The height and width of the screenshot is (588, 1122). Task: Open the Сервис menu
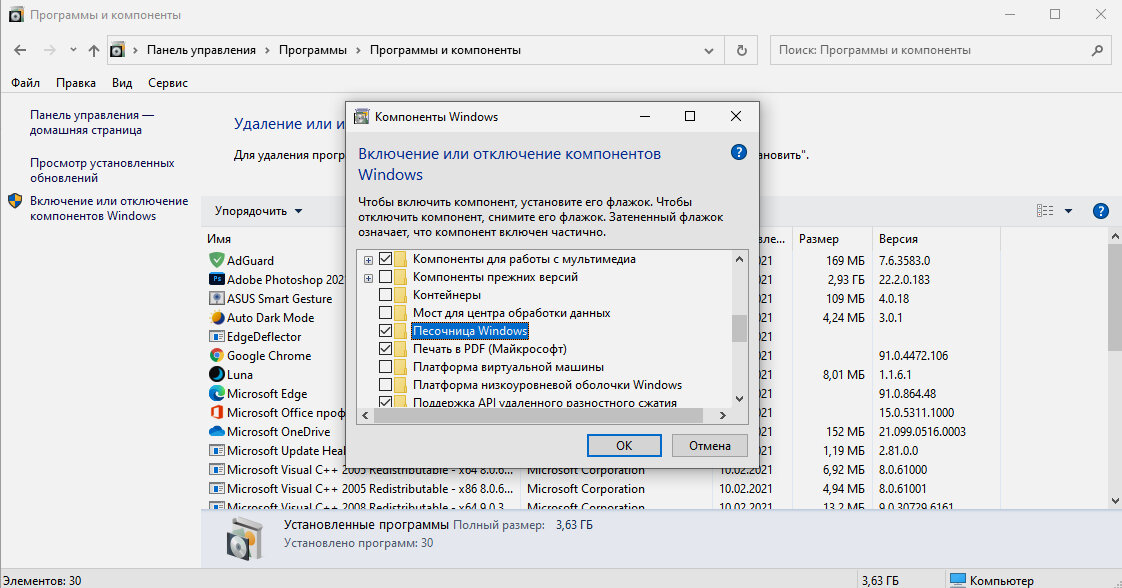pos(167,83)
